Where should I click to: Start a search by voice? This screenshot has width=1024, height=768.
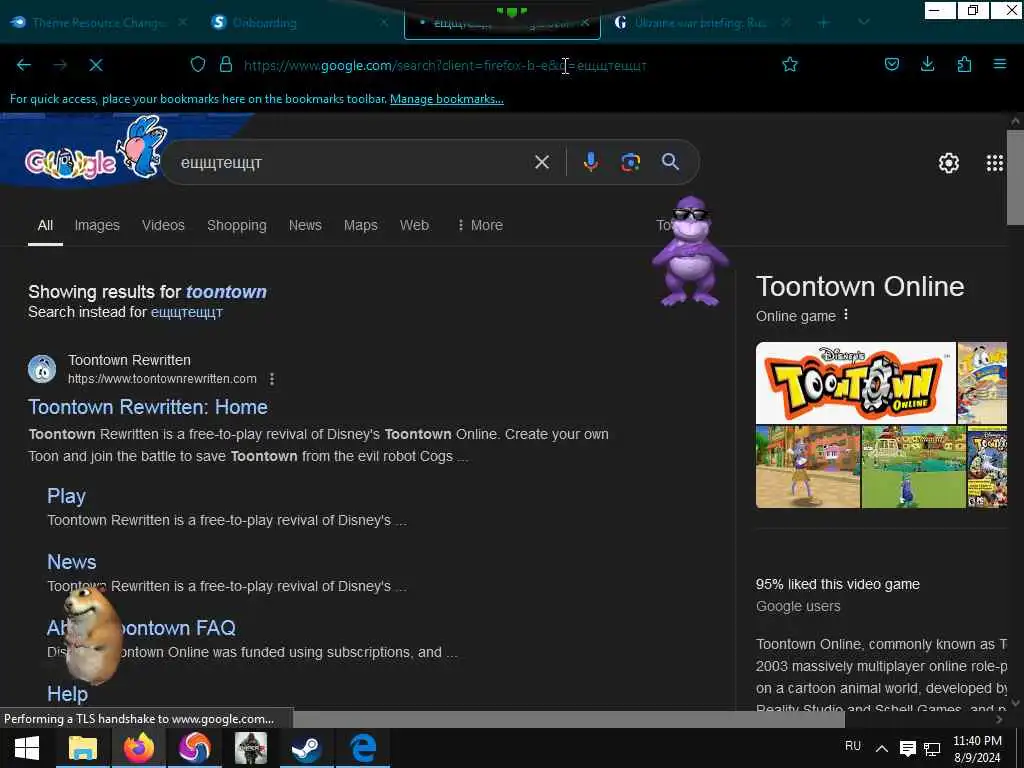click(590, 162)
